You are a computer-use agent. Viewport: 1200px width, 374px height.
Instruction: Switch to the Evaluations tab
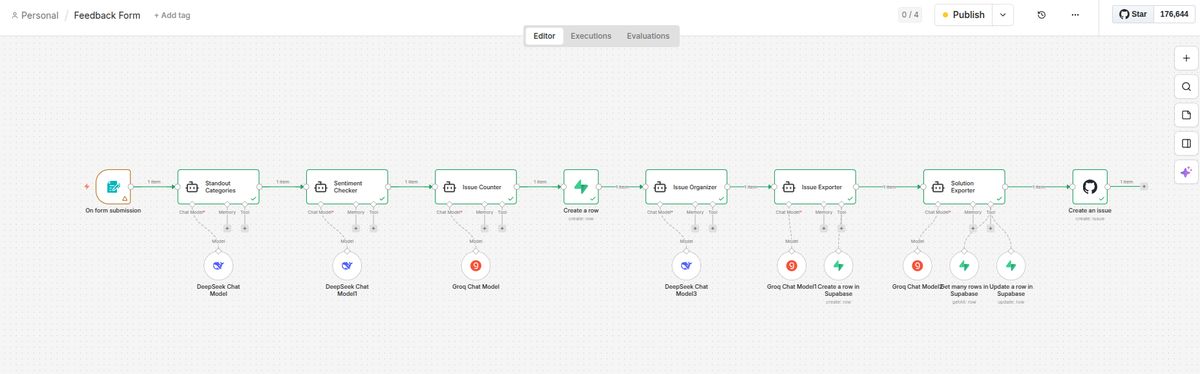[x=648, y=36]
